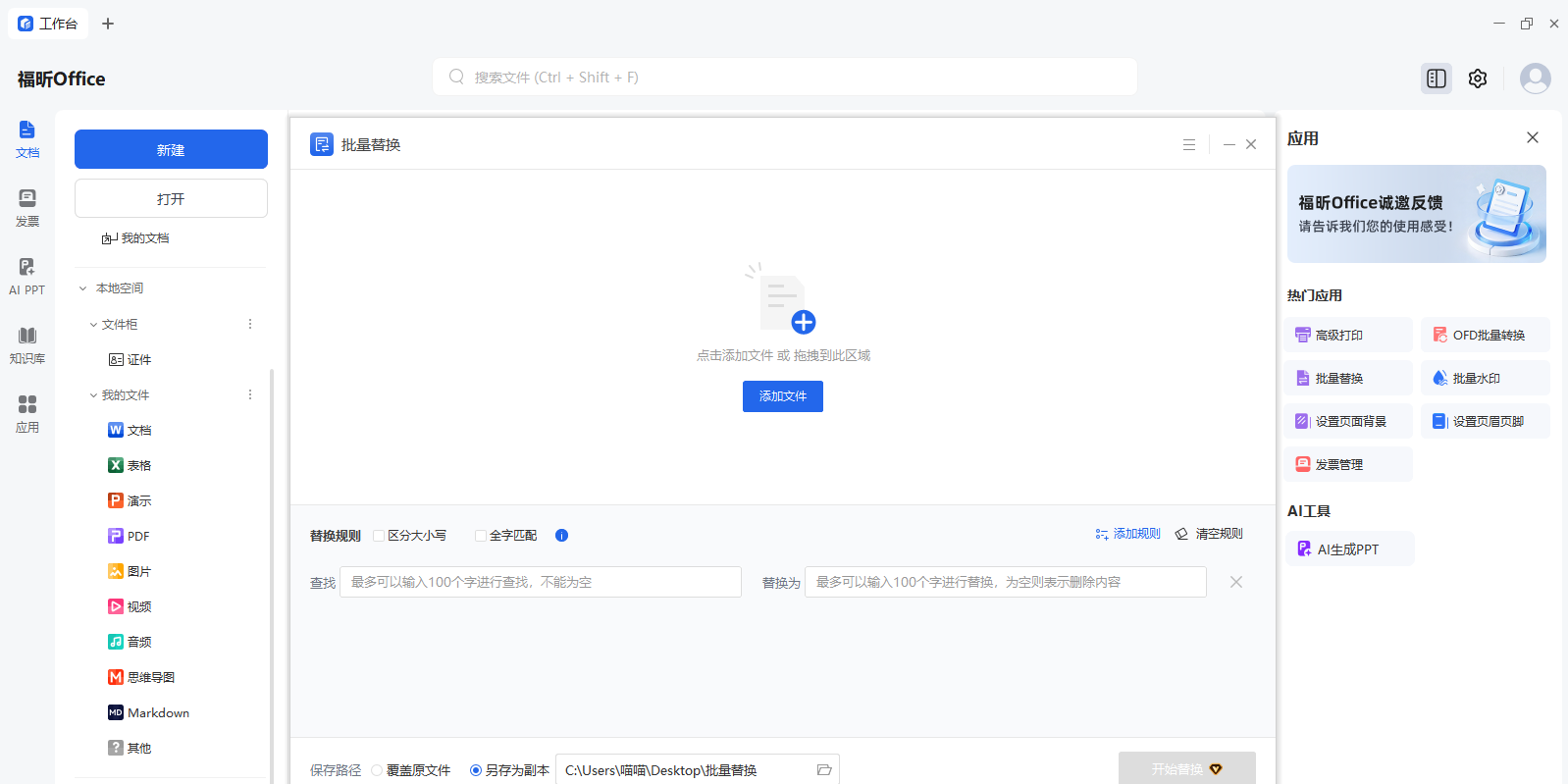Open the settings gear
Viewport: 1568px width, 784px height.
1478,78
